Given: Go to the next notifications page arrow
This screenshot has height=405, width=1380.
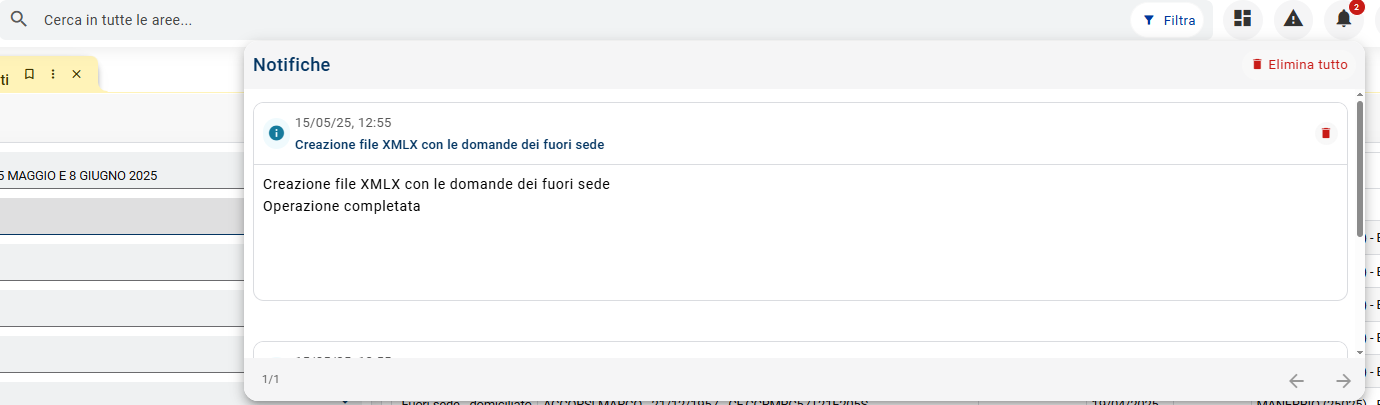Looking at the screenshot, I should [x=1343, y=380].
